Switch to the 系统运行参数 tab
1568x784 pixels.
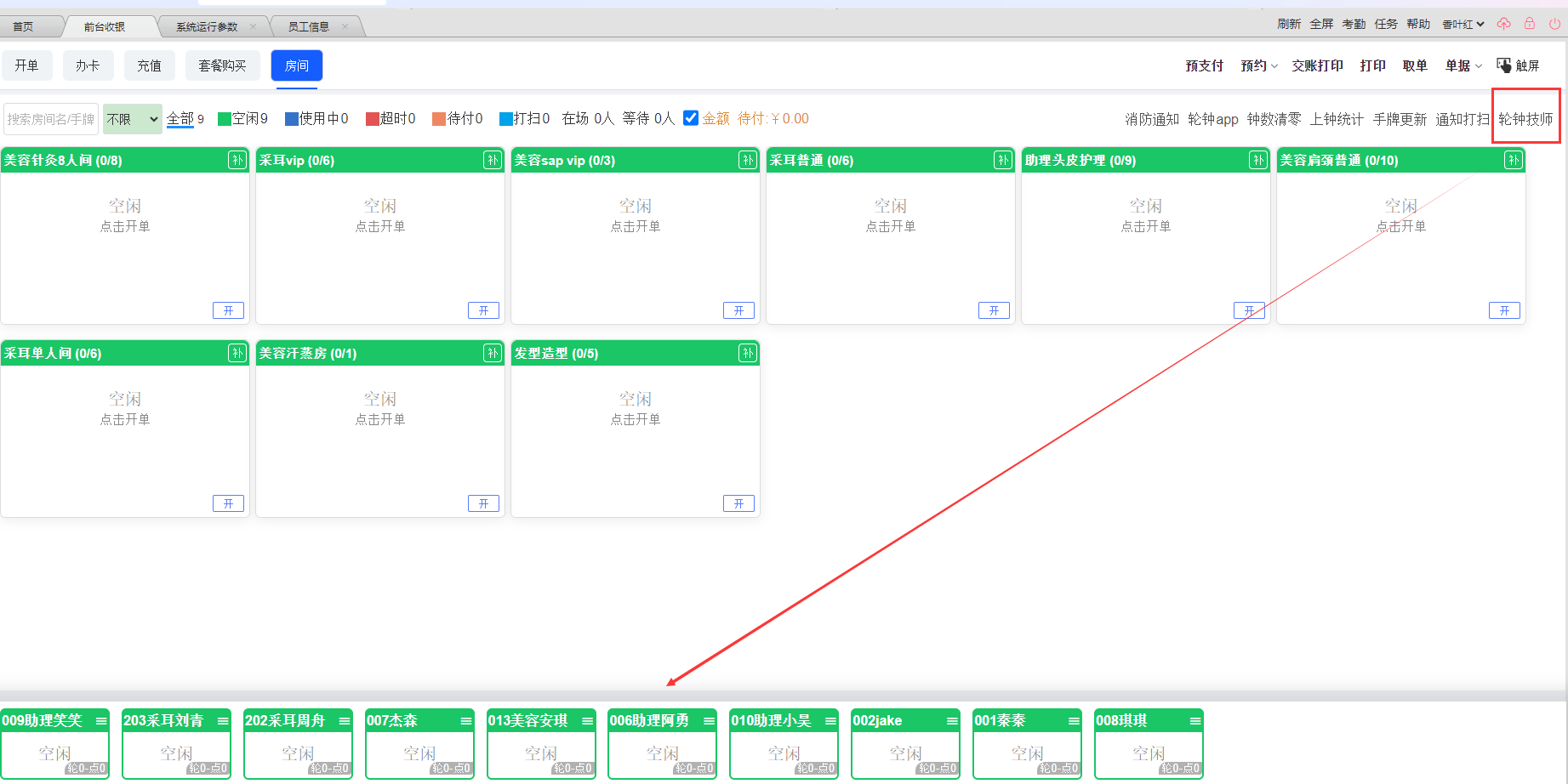[x=207, y=26]
